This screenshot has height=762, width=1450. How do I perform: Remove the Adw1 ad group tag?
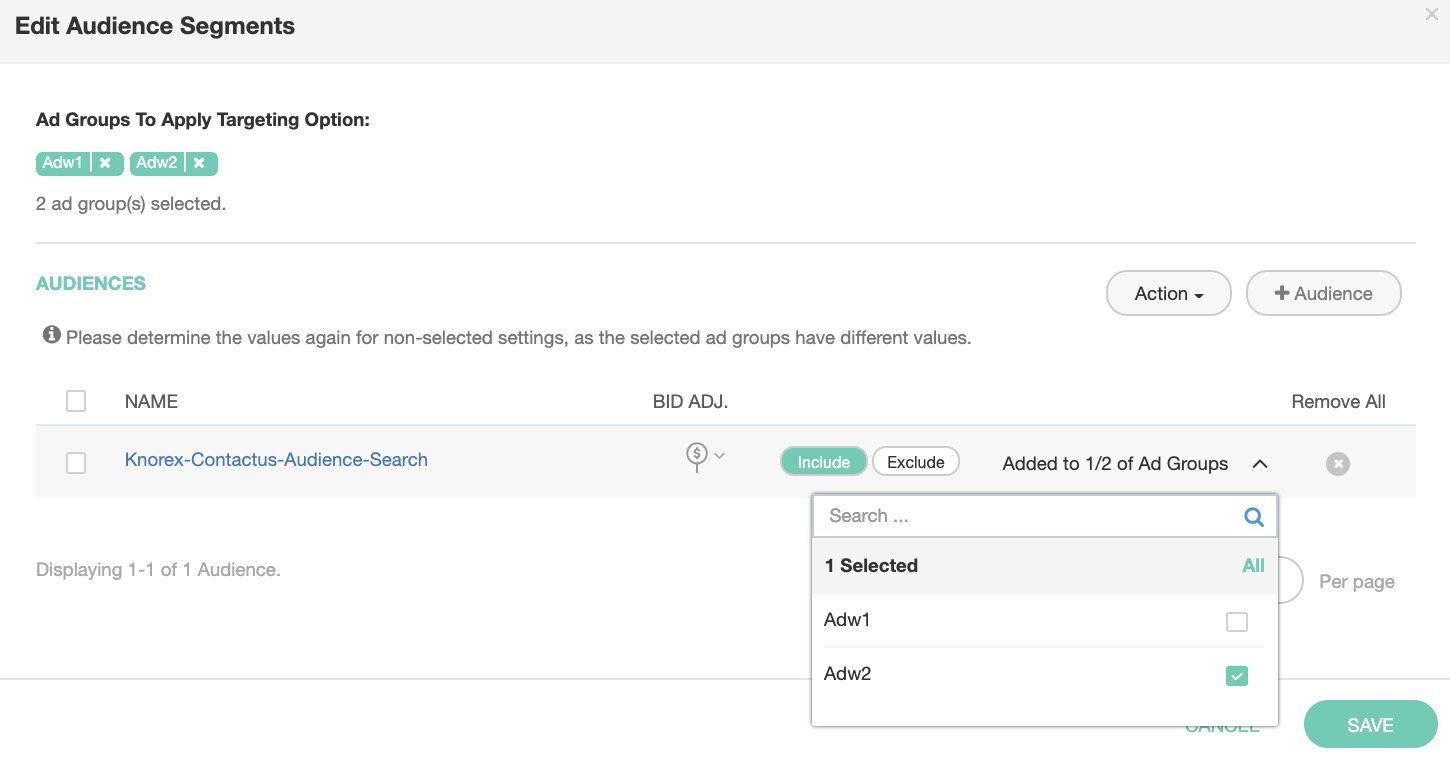[105, 163]
